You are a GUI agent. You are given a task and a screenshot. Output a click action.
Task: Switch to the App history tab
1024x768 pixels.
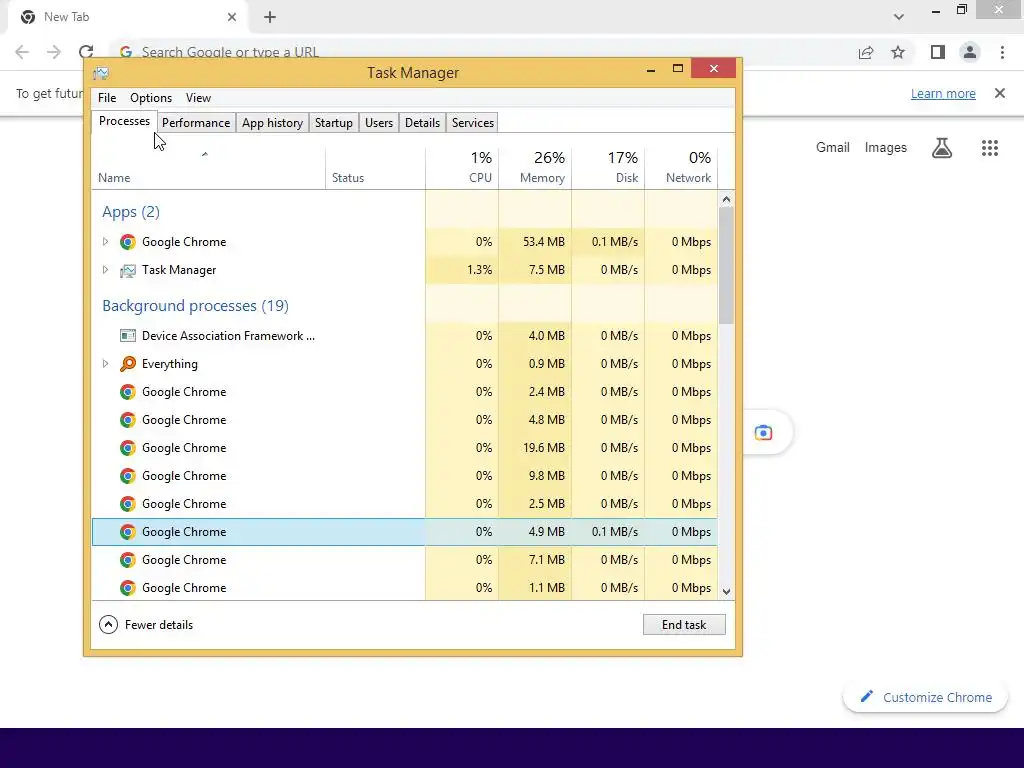coord(272,123)
